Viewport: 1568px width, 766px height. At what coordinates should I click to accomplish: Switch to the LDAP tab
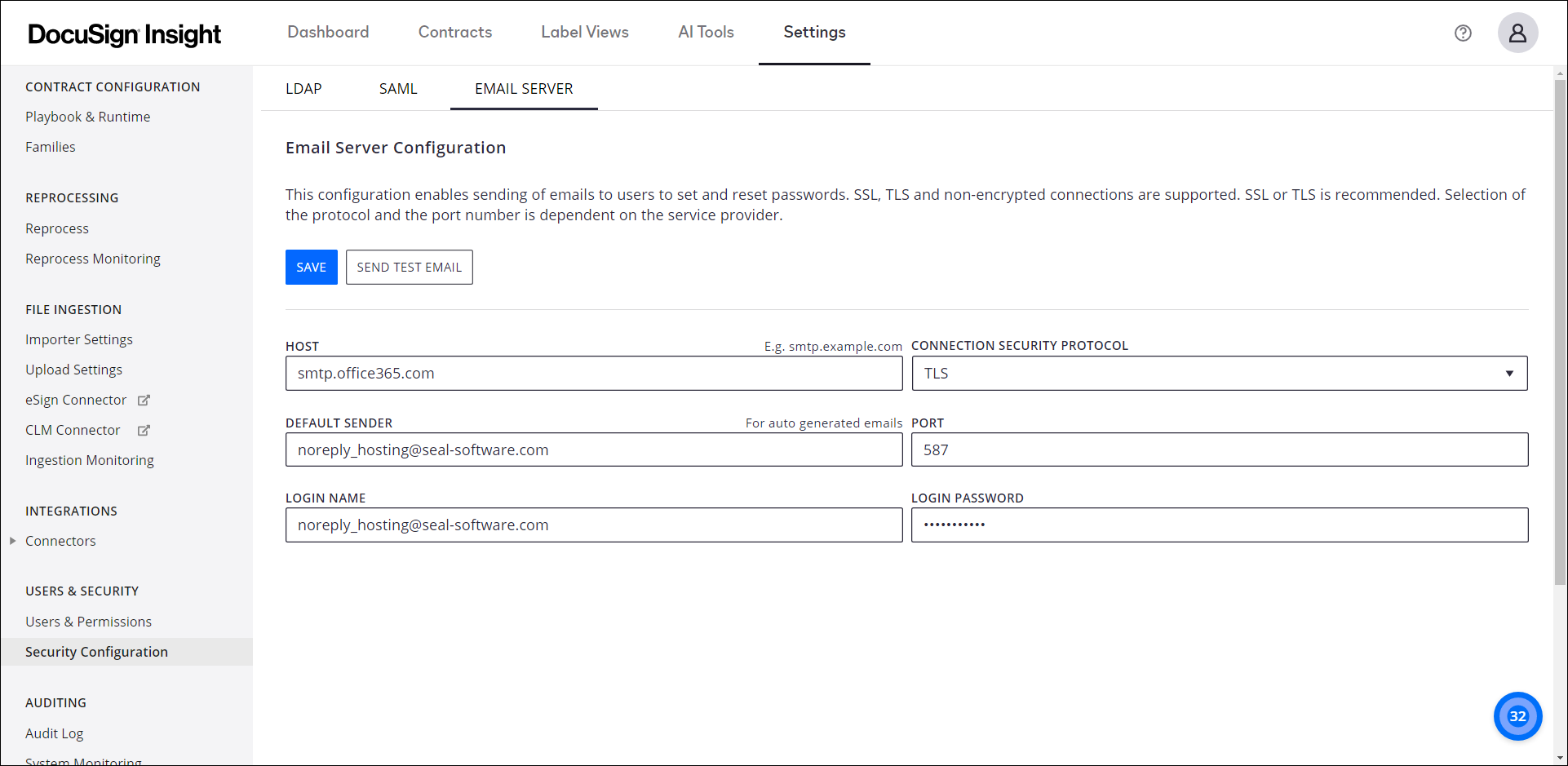tap(303, 89)
